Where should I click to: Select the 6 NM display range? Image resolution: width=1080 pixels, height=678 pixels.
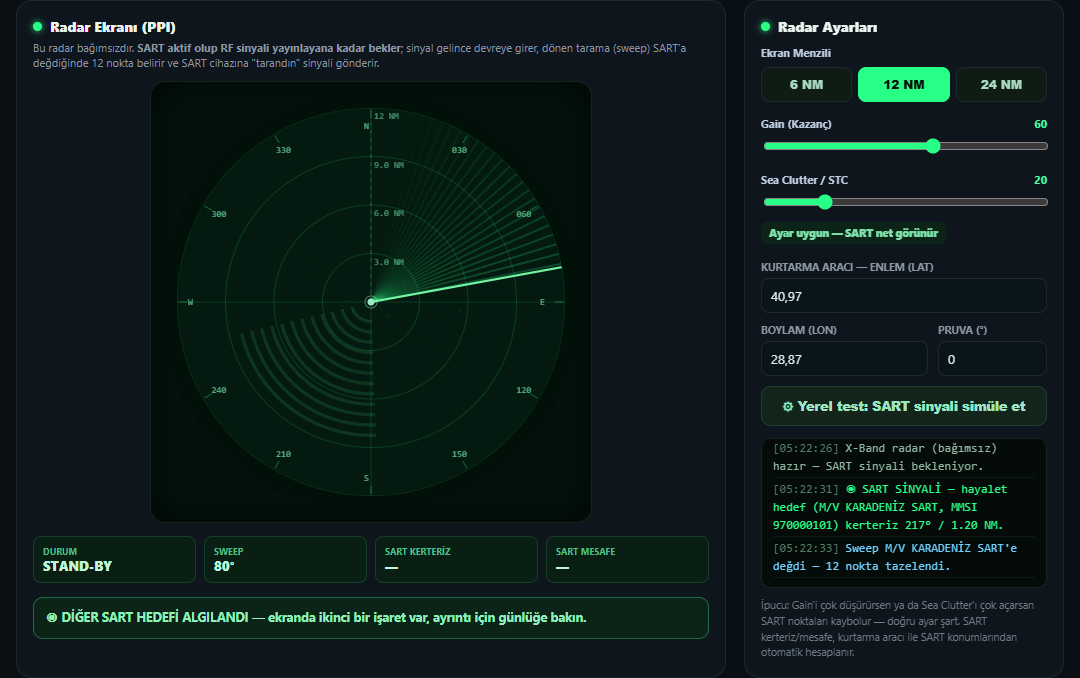806,85
